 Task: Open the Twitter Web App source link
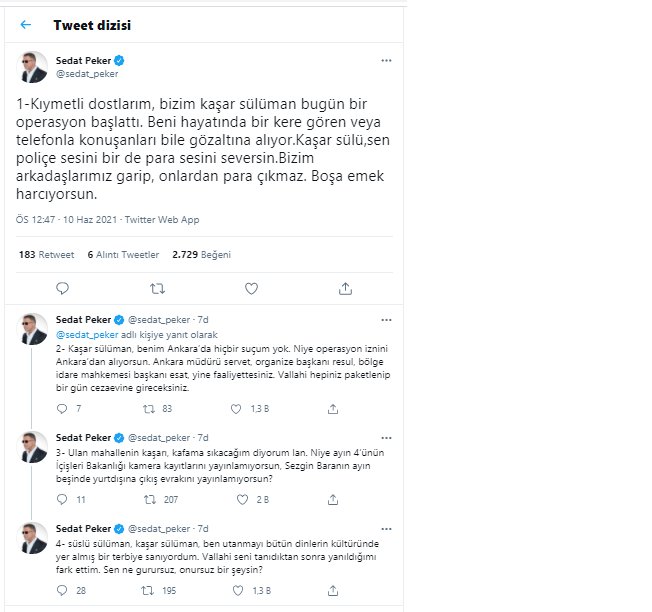tap(162, 220)
